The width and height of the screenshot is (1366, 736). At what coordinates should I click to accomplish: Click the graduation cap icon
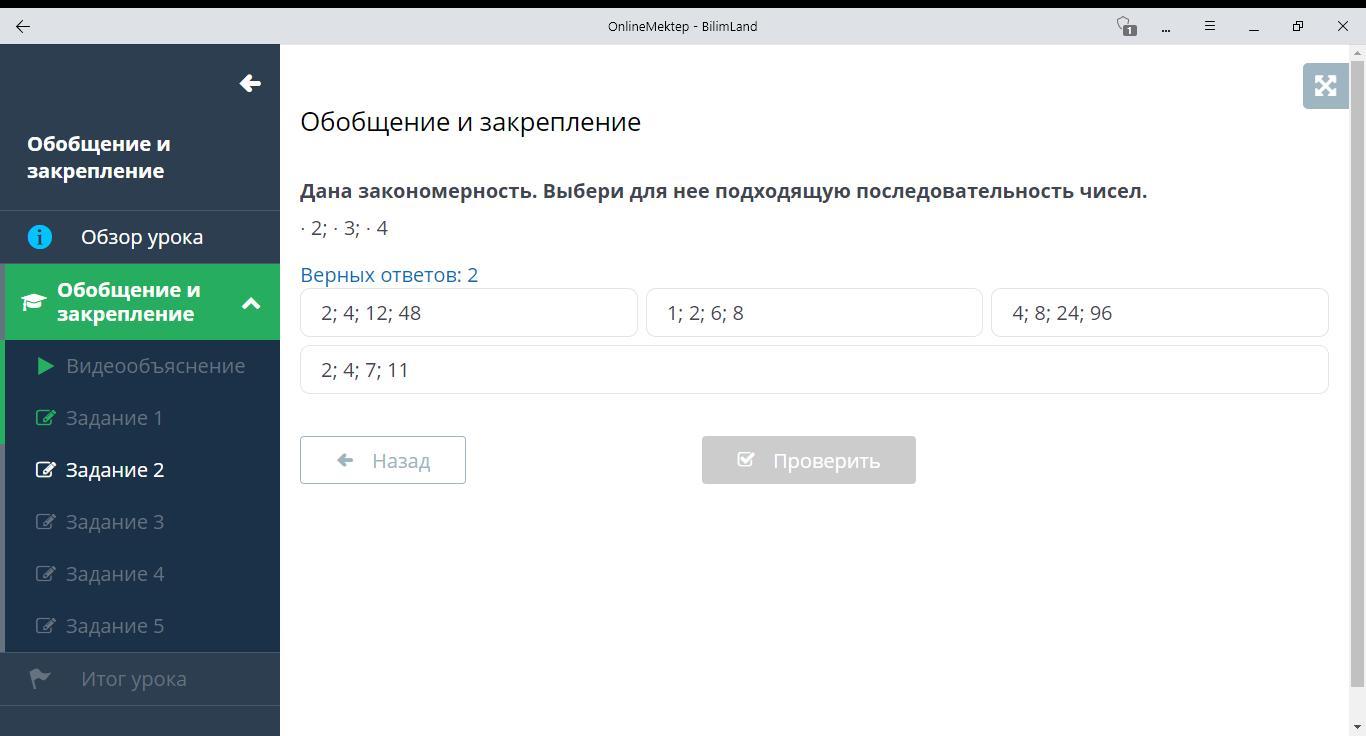click(33, 302)
